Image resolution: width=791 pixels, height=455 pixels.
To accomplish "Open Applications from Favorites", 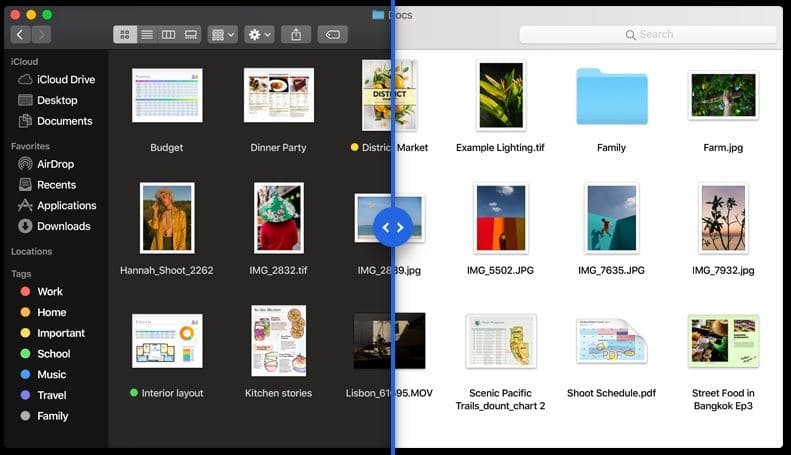I will 57,205.
